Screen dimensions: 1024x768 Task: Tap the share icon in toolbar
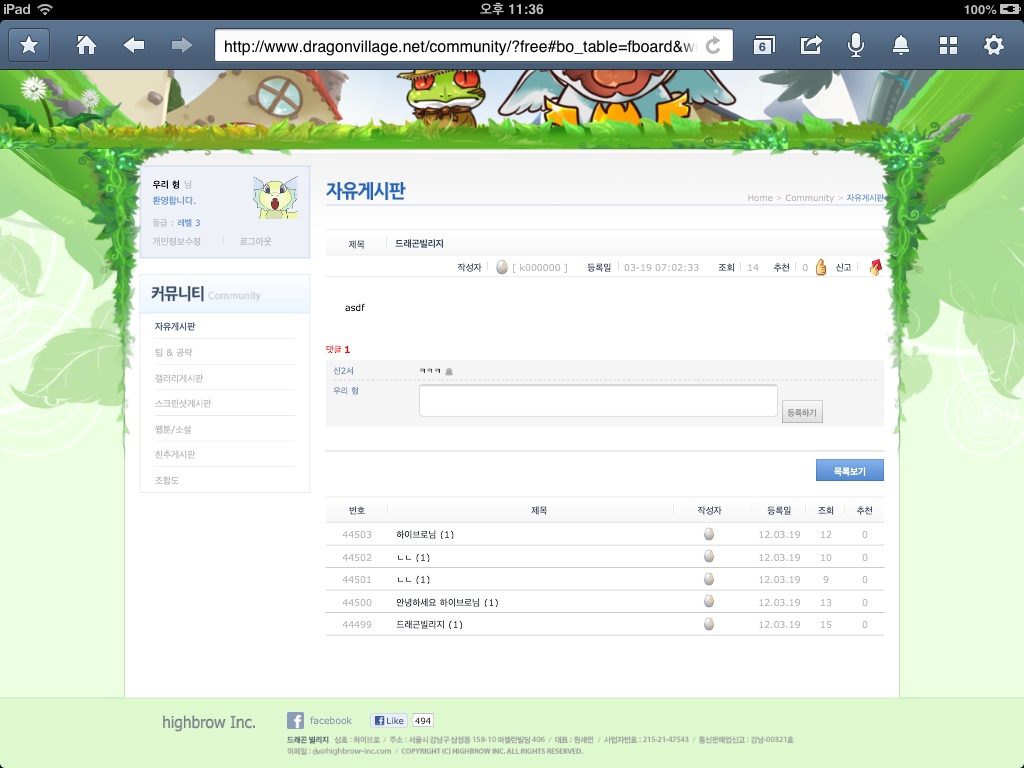810,45
